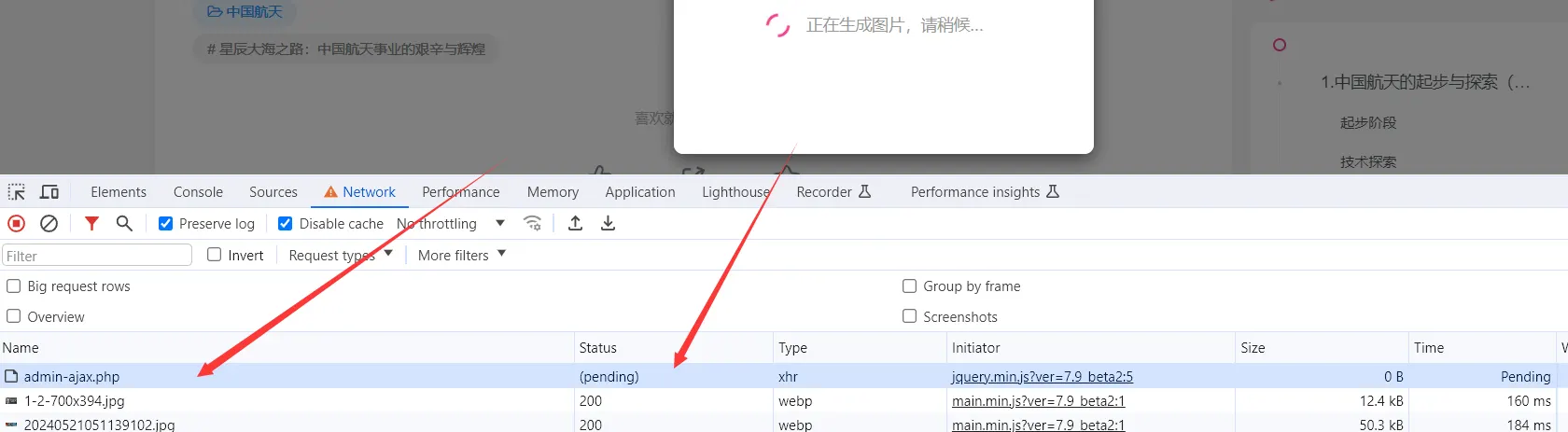Image resolution: width=1568 pixels, height=432 pixels.
Task: Switch to the Application tab
Action: click(x=640, y=192)
